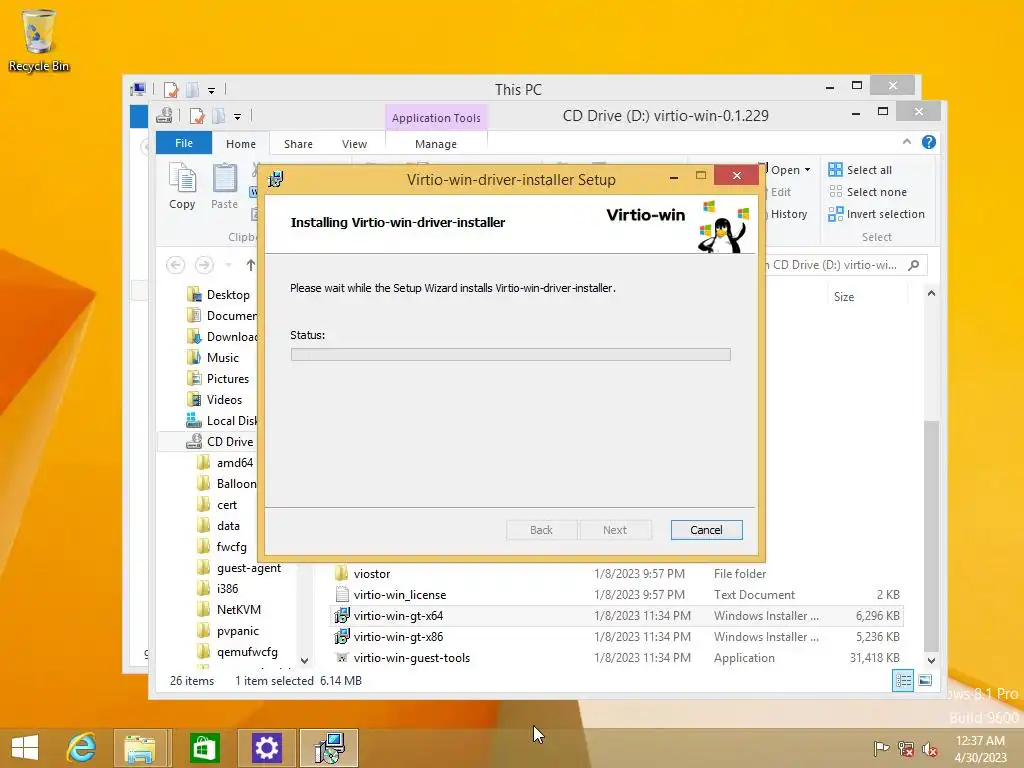The height and width of the screenshot is (768, 1024).
Task: Open Explorer Help question mark icon
Action: click(929, 142)
